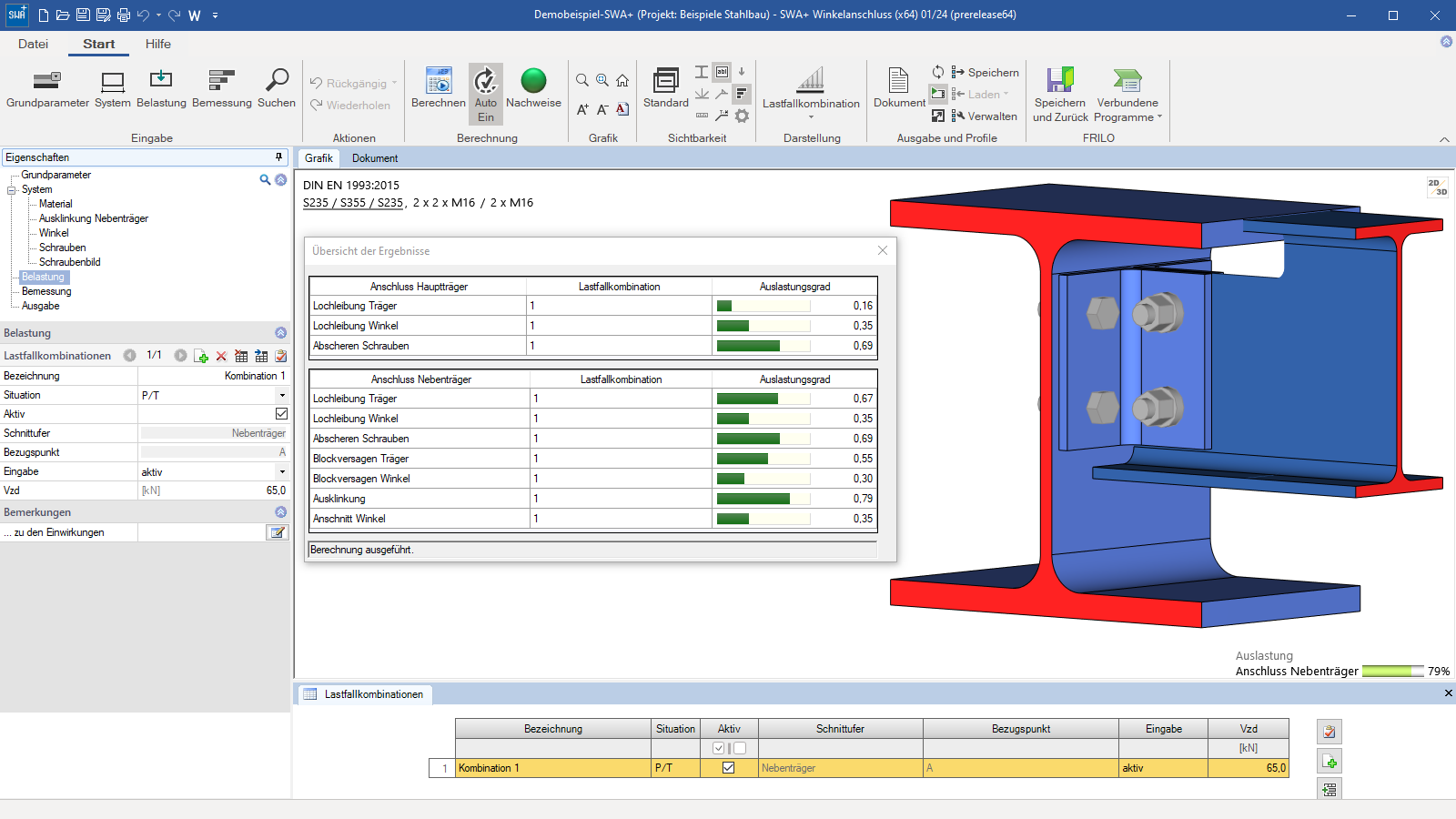Open the S235 / S355 / S235 material link
Viewport: 1456px width, 819px height.
(x=353, y=203)
